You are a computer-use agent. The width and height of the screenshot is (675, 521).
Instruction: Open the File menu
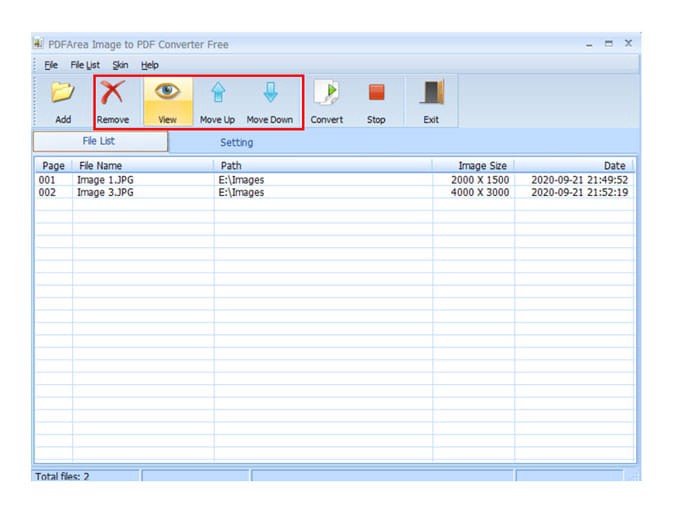tap(51, 65)
